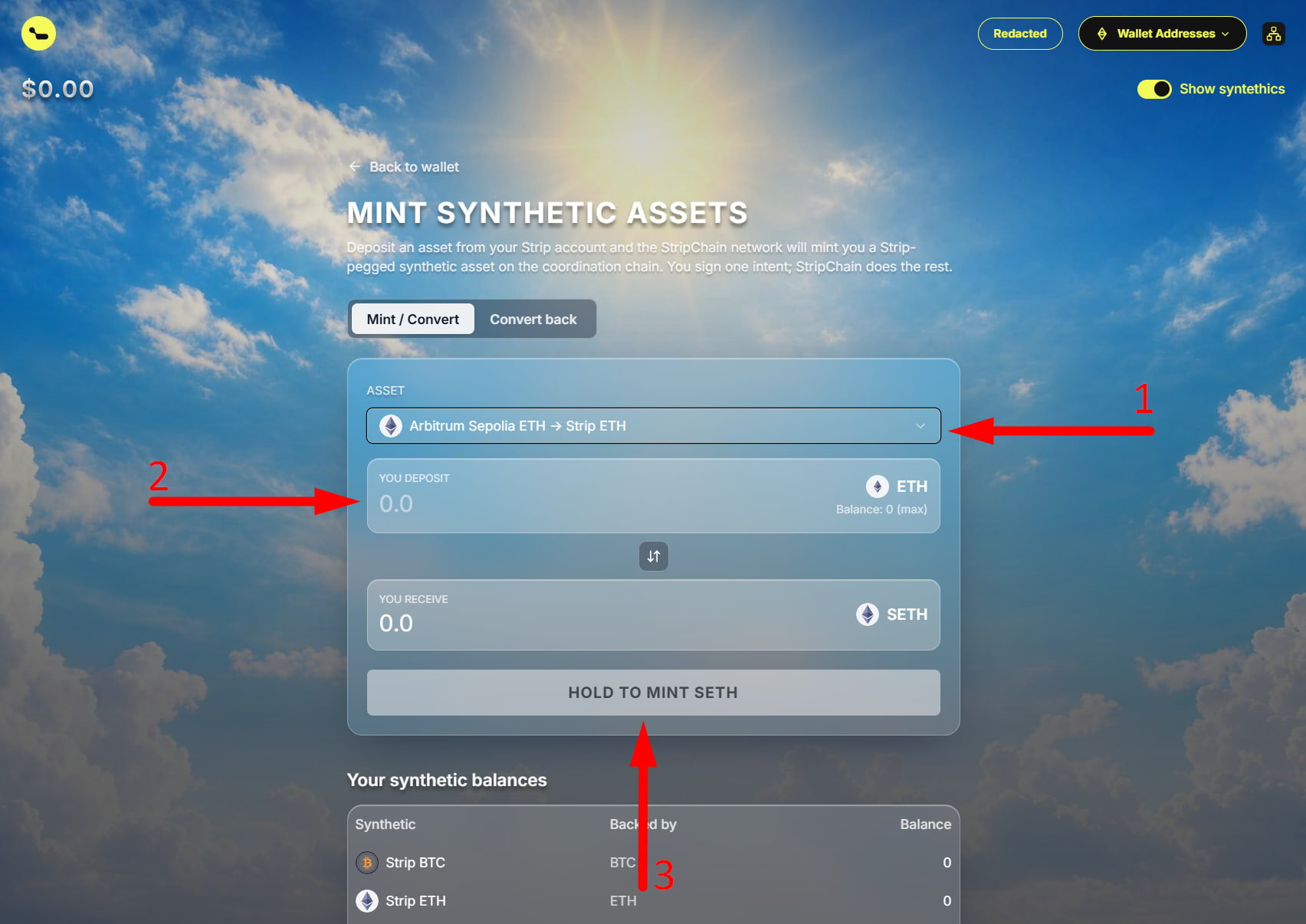Click the diamond icon in Wallet Addresses button
The width and height of the screenshot is (1306, 924).
(1102, 34)
